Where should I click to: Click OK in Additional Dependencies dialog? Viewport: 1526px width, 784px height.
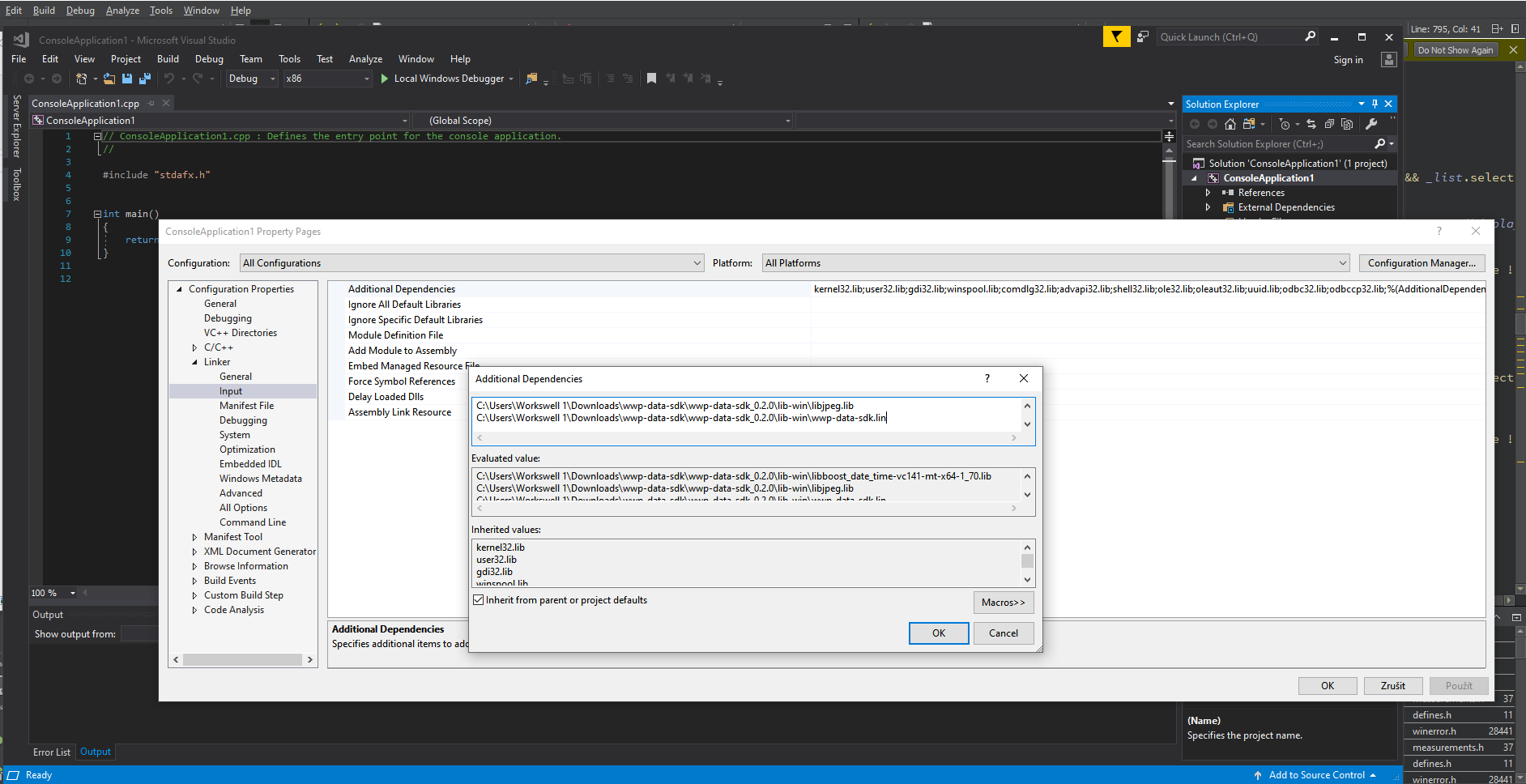click(x=939, y=633)
